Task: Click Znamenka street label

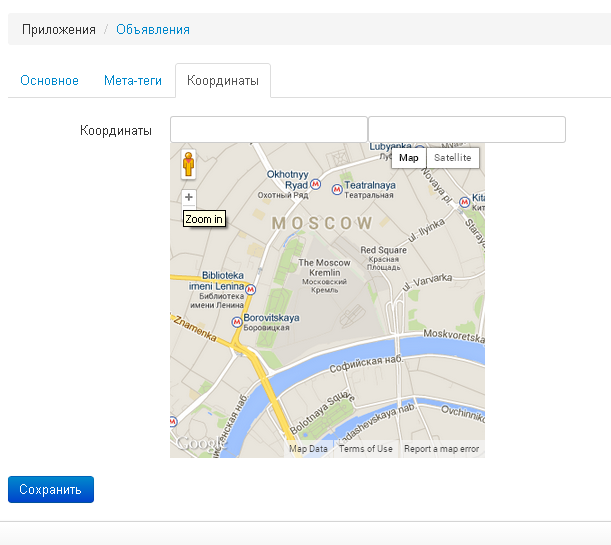Action: click(194, 328)
